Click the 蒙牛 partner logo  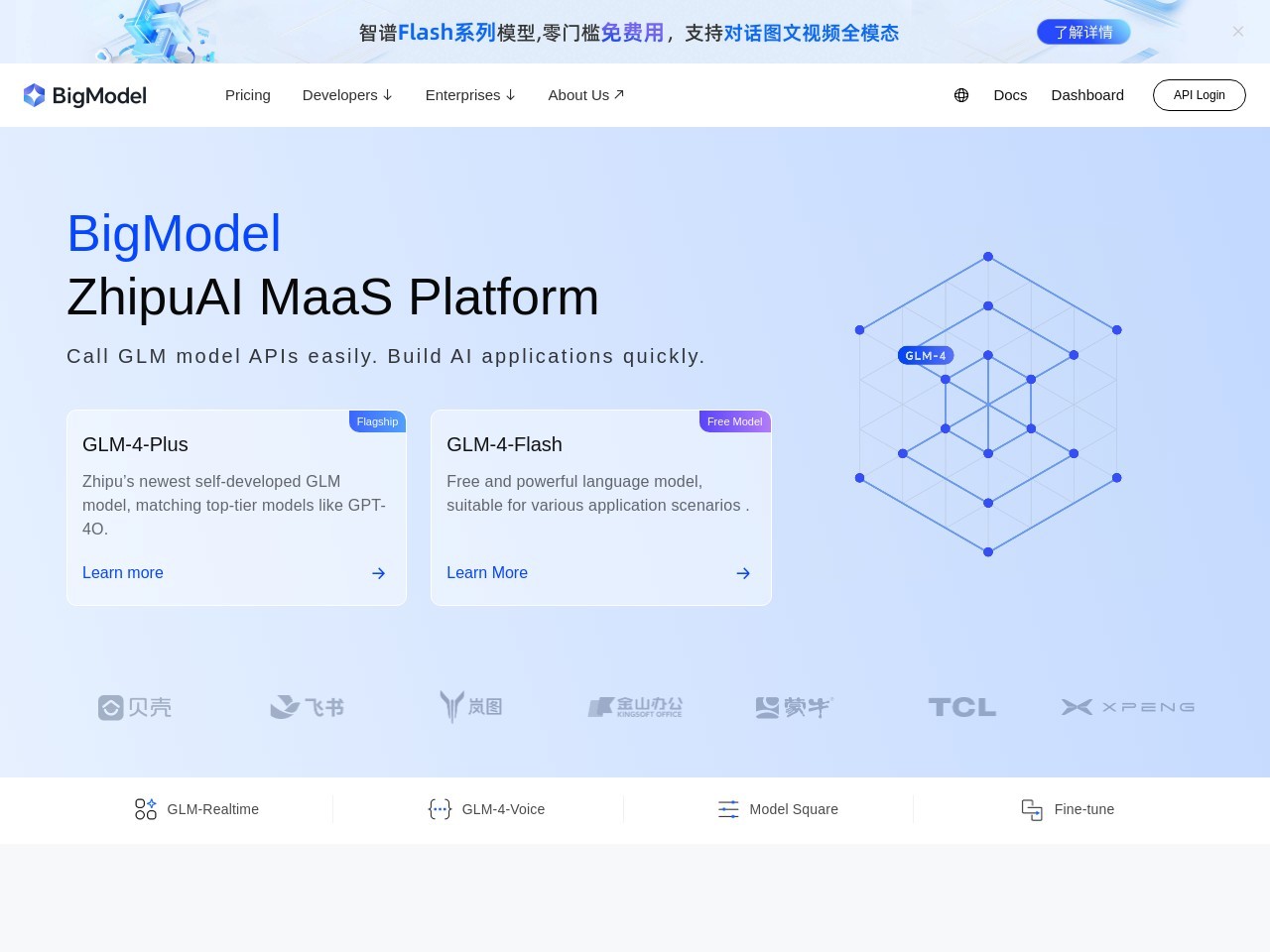(x=794, y=707)
